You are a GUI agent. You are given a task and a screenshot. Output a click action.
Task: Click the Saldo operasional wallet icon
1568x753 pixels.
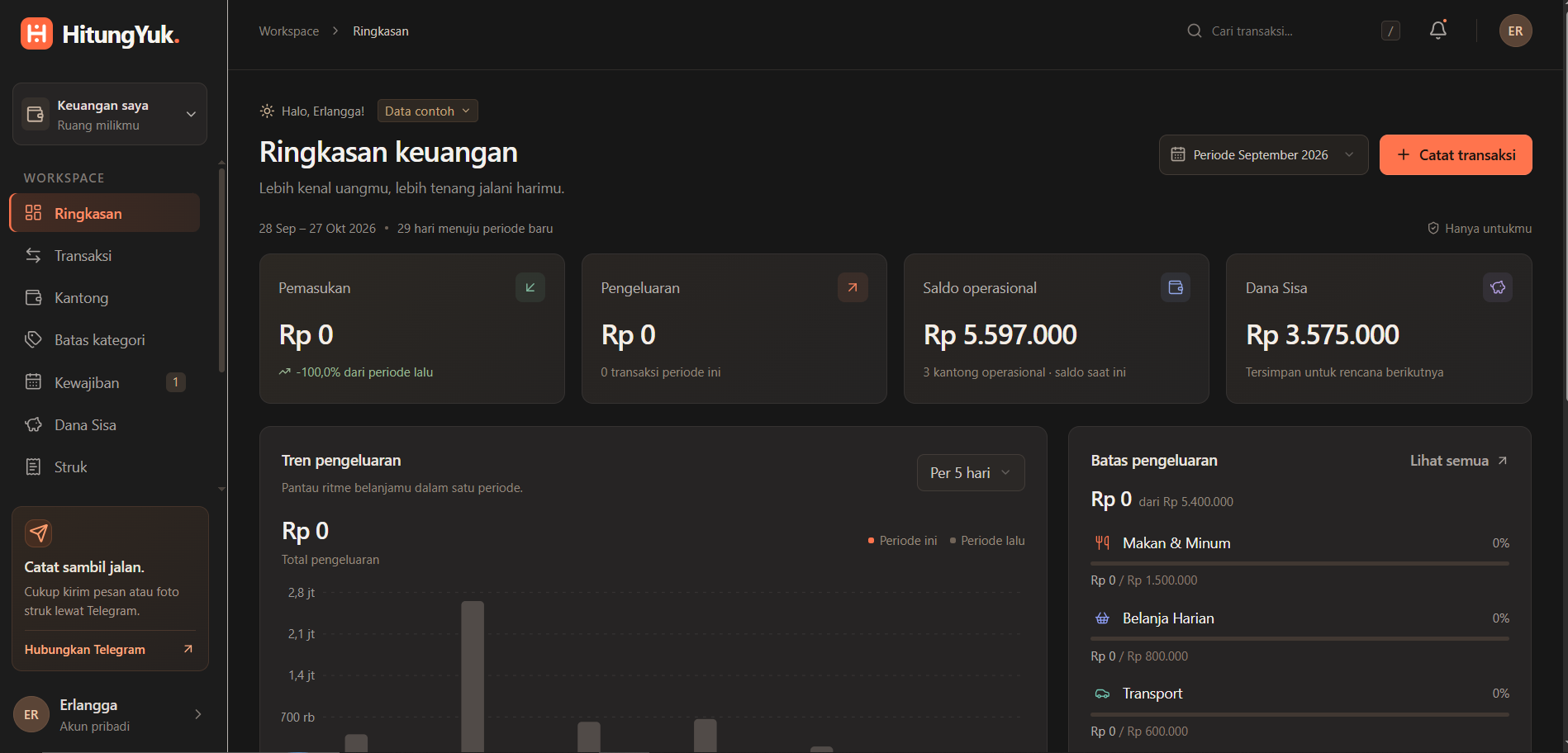pyautogui.click(x=1176, y=287)
